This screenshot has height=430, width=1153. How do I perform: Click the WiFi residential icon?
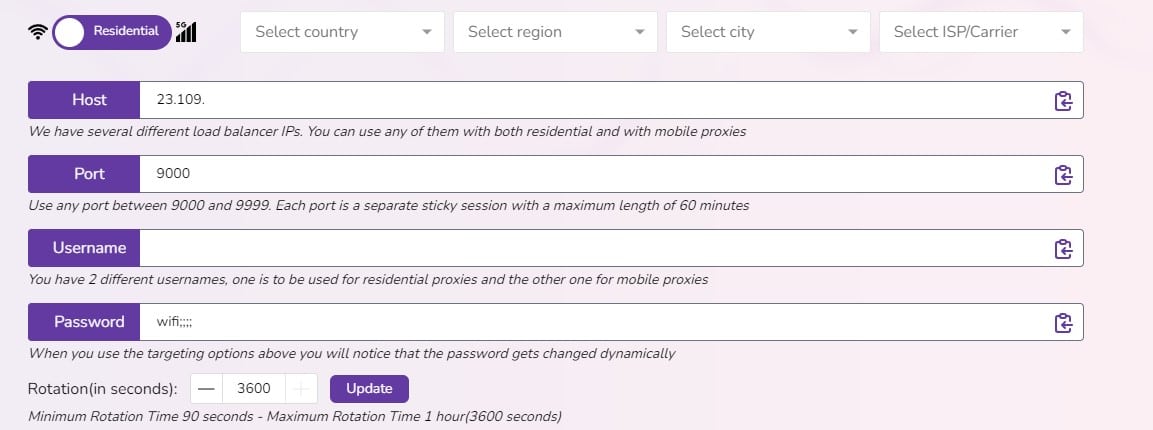pos(38,32)
